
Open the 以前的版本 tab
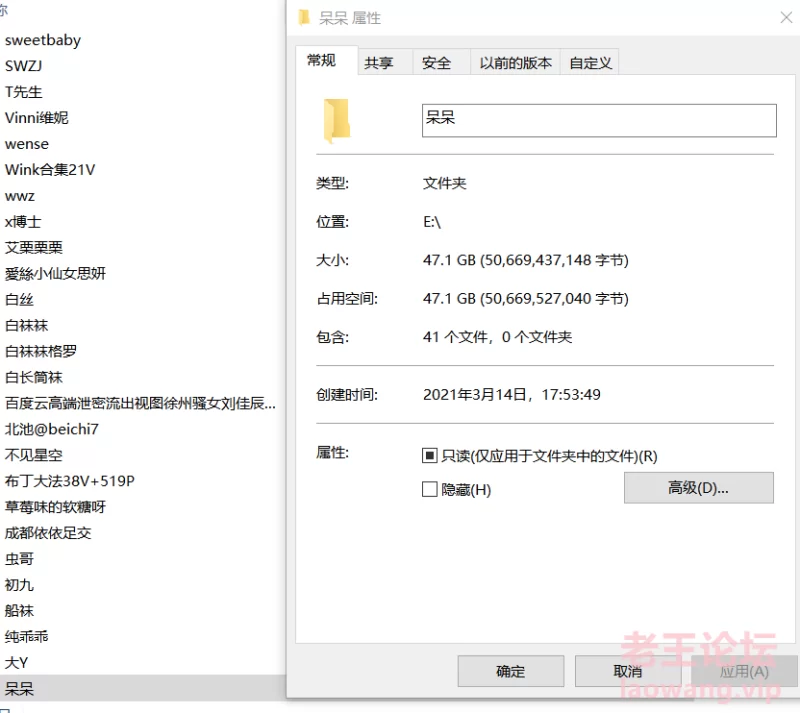point(514,61)
